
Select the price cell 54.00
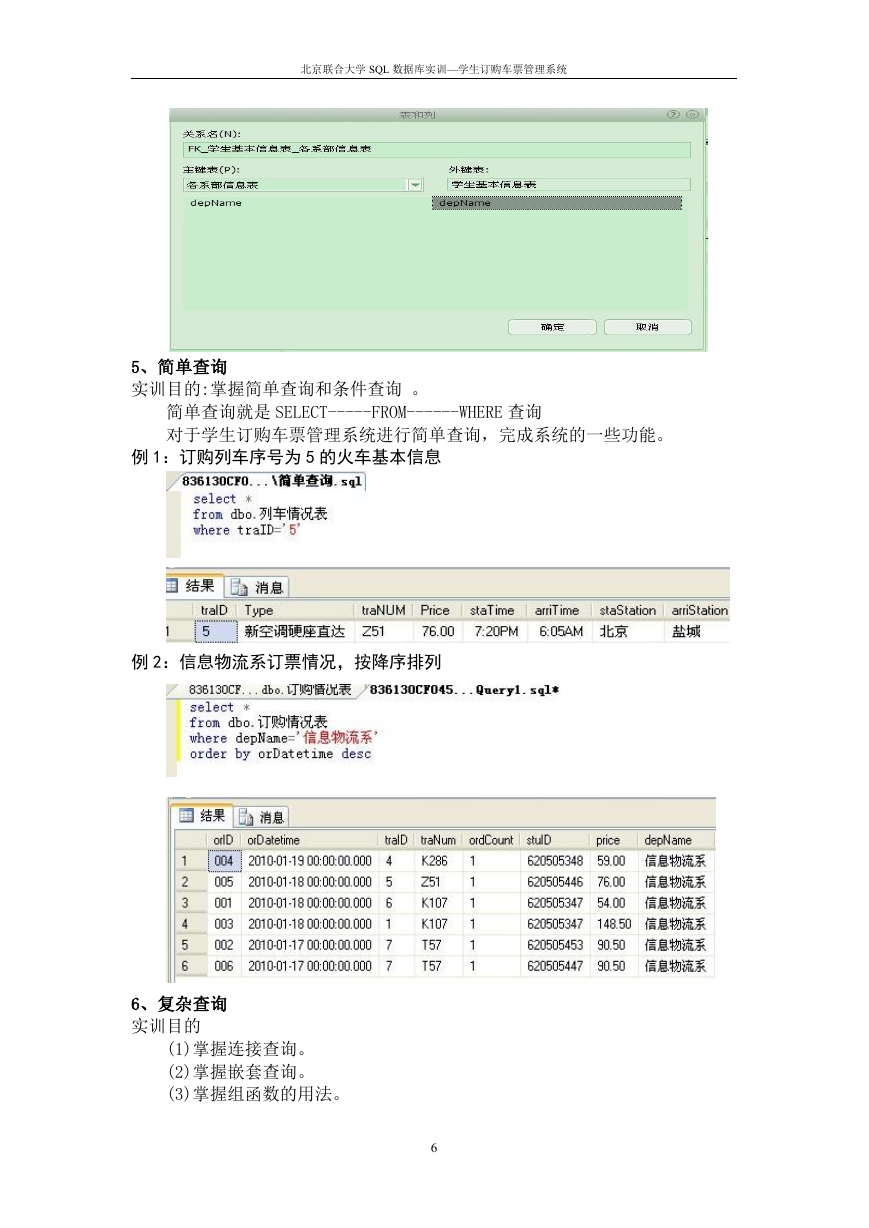pyautogui.click(x=615, y=903)
